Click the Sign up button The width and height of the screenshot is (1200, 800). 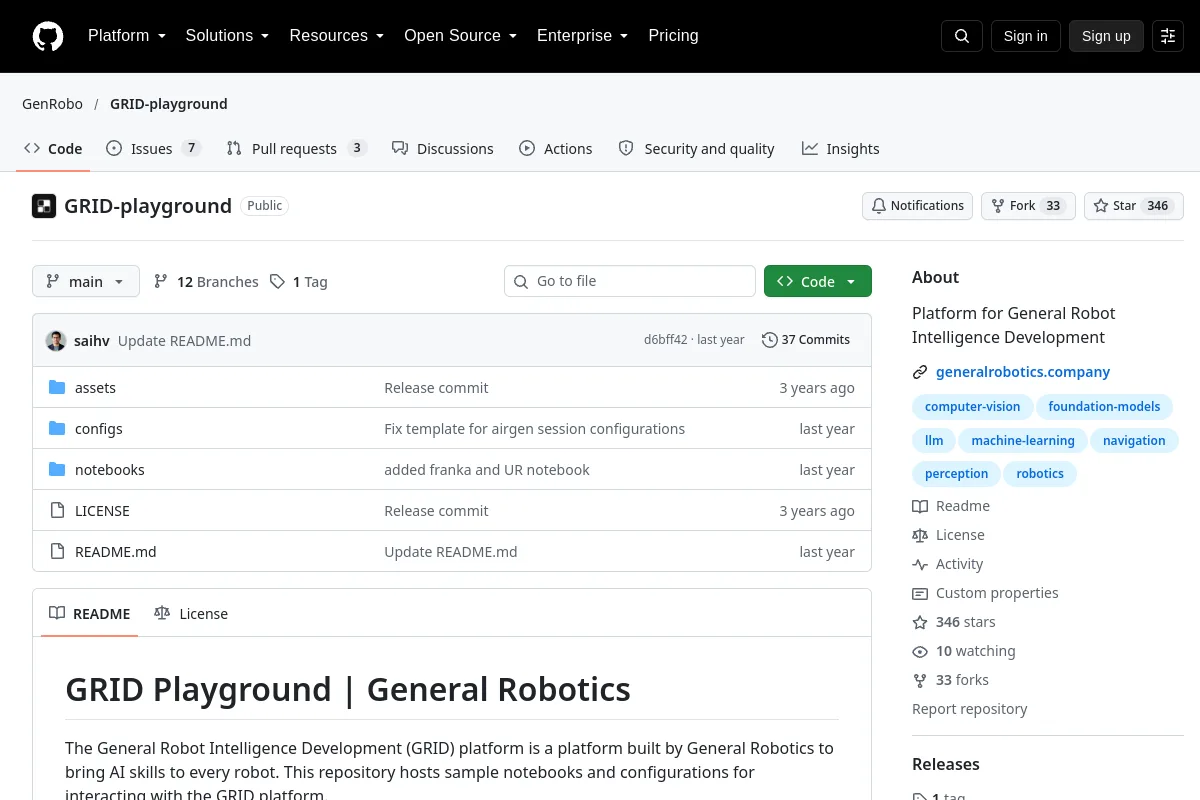point(1106,36)
